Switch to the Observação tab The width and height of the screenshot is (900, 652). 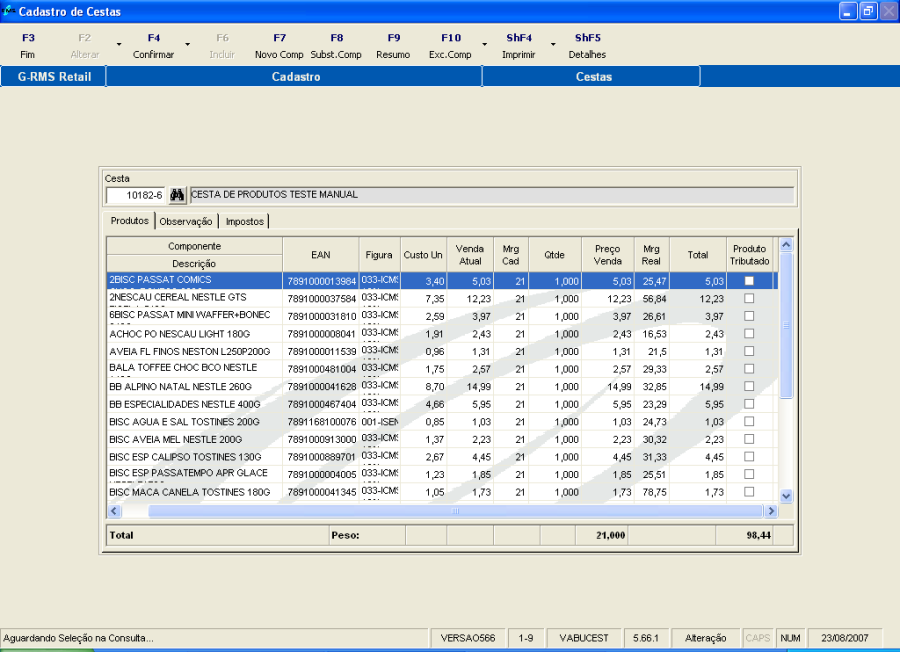(187, 221)
